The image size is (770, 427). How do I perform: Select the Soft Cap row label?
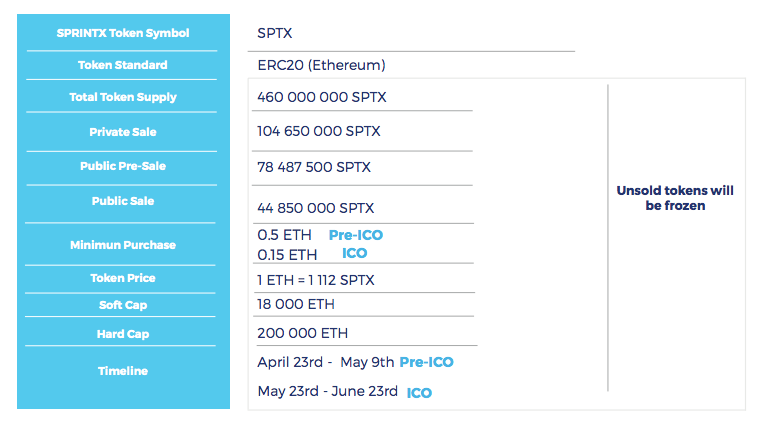point(123,305)
